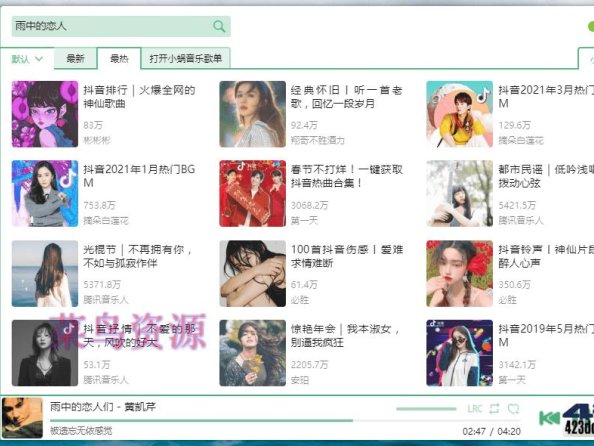
Task: Open the 抖音抒情 playlist cover image
Action: (45, 353)
